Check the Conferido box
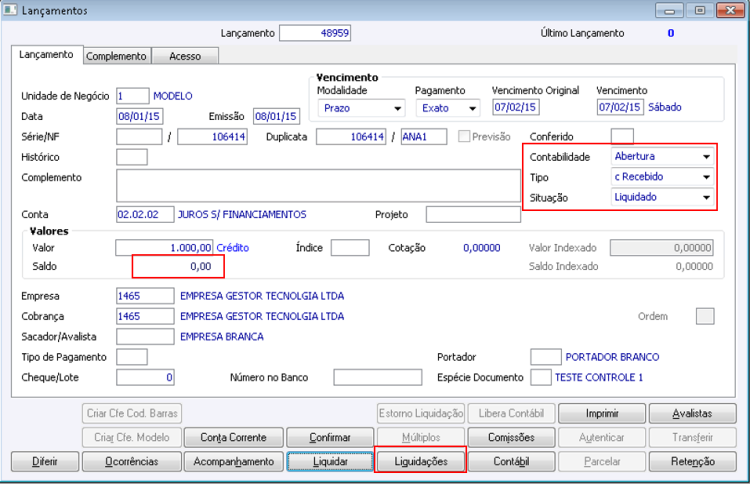 622,136
